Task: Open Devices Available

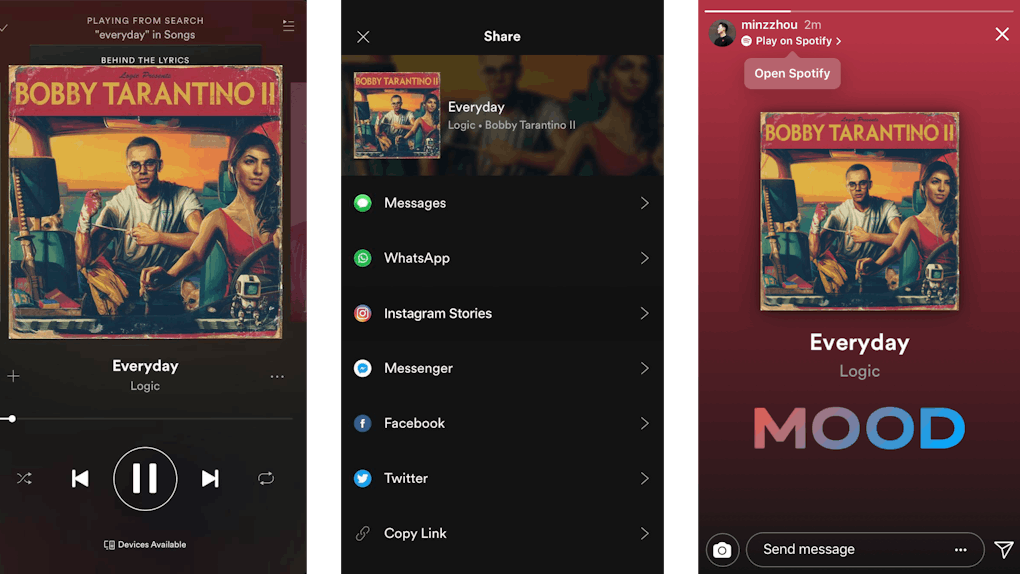Action: [145, 545]
